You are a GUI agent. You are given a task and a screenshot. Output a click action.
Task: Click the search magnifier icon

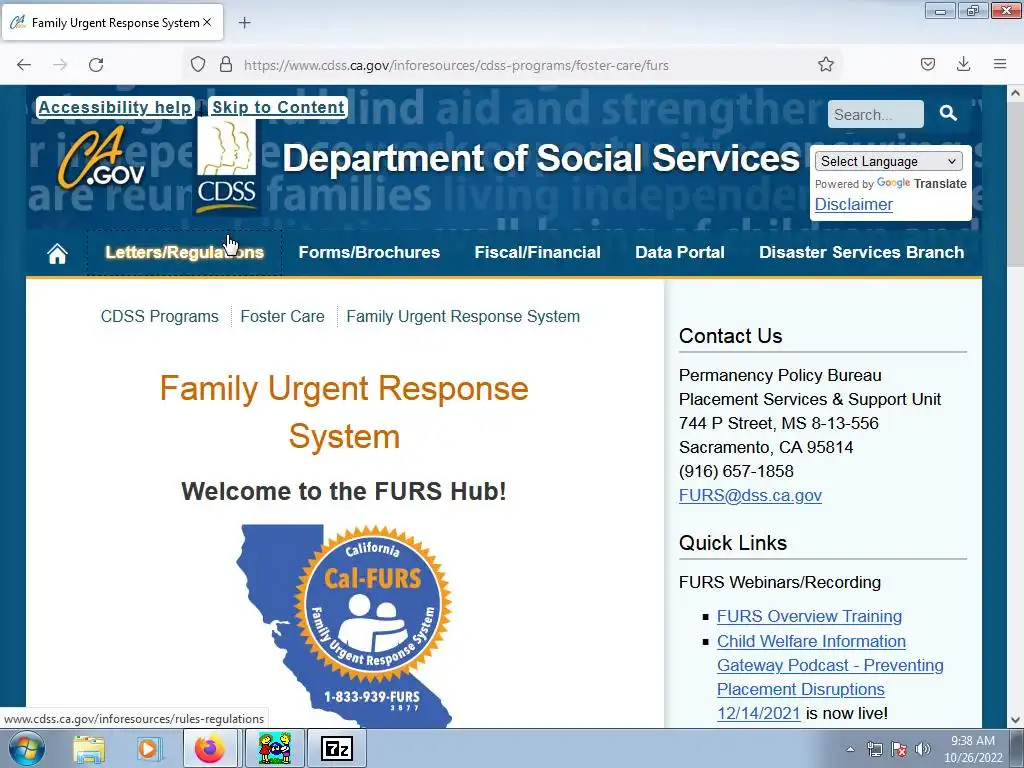(948, 114)
